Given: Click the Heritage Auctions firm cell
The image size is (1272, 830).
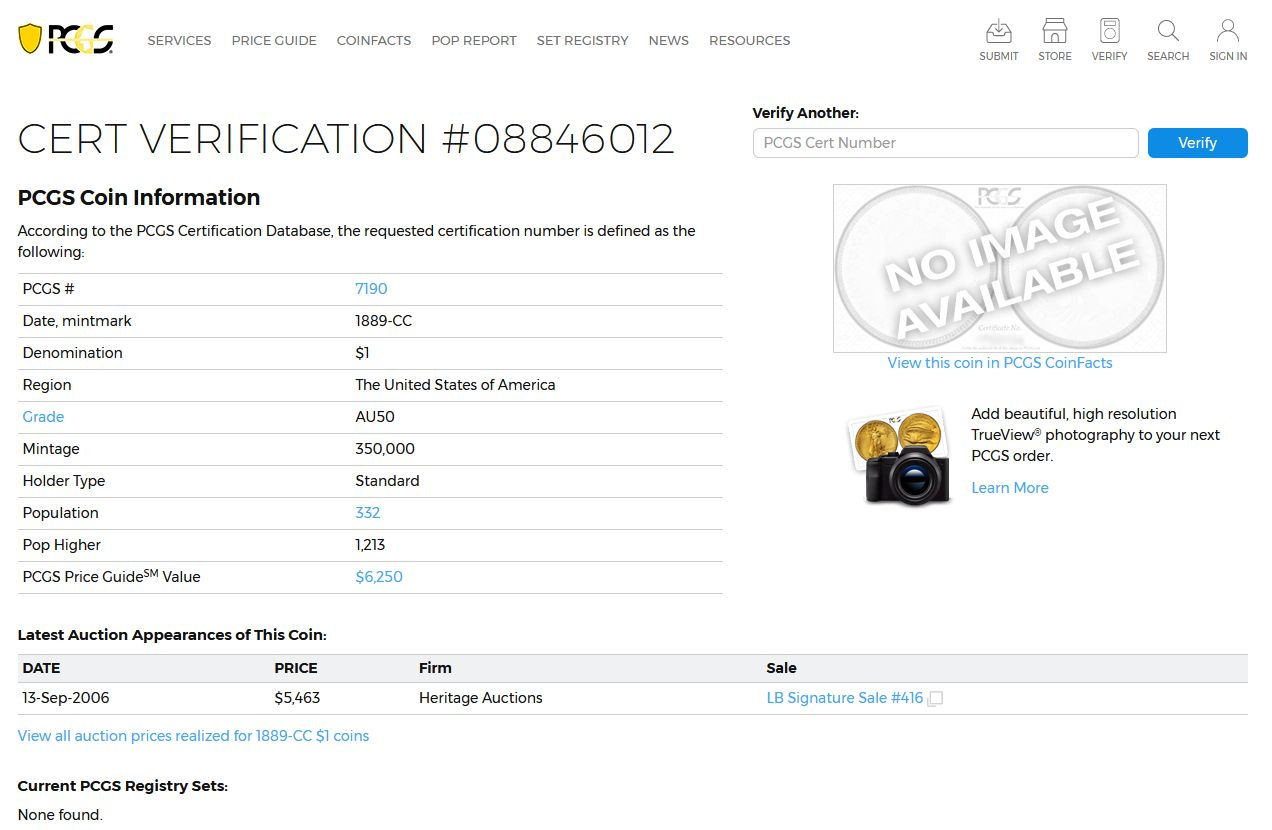Looking at the screenshot, I should click(x=480, y=698).
